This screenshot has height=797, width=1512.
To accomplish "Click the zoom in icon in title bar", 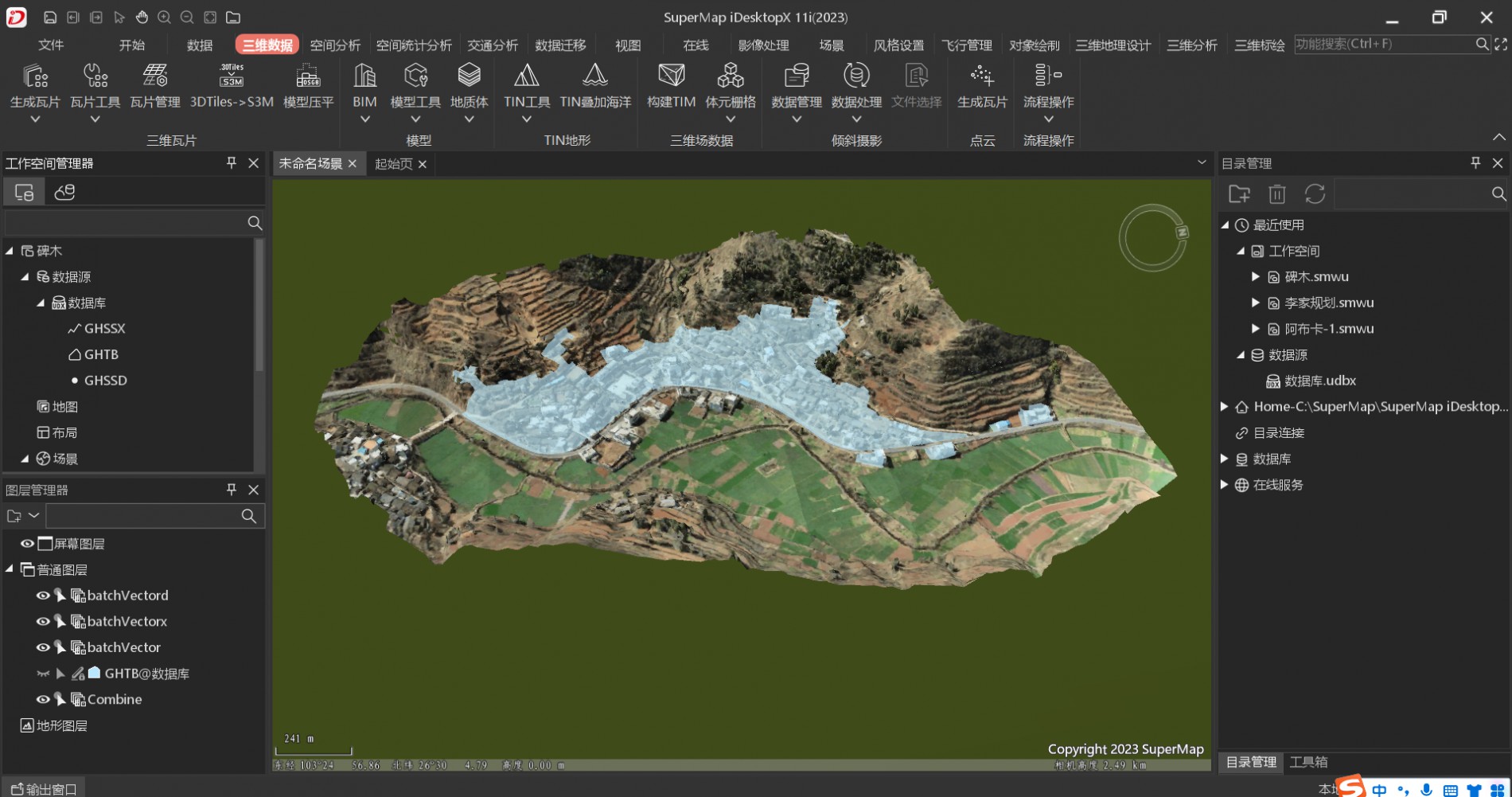I will coord(164,17).
